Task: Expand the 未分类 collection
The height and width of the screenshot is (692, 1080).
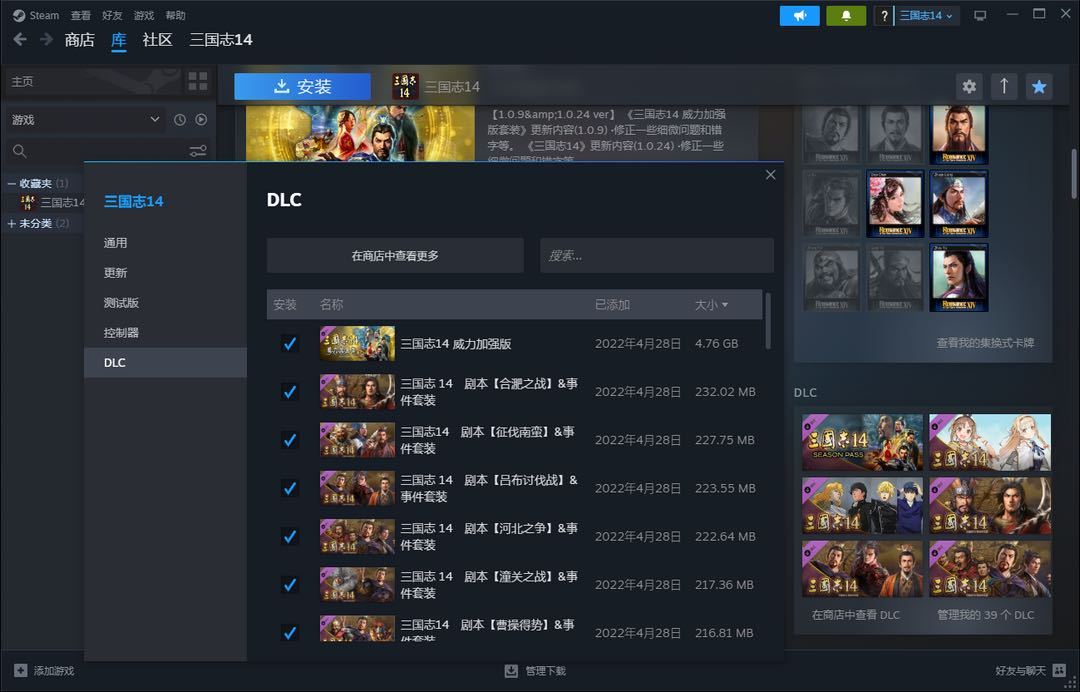Action: 12,223
